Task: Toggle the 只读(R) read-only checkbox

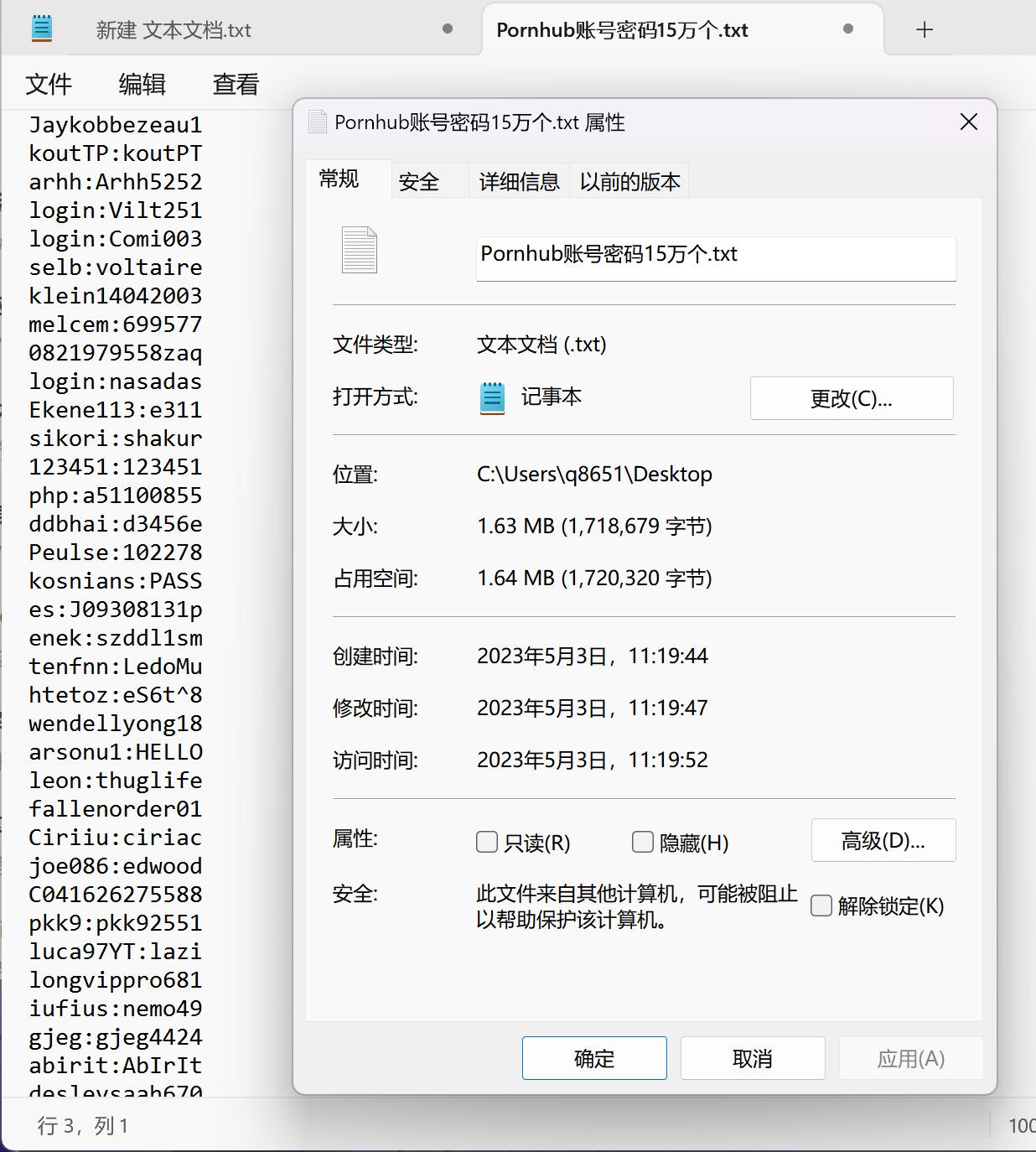Action: tap(487, 842)
